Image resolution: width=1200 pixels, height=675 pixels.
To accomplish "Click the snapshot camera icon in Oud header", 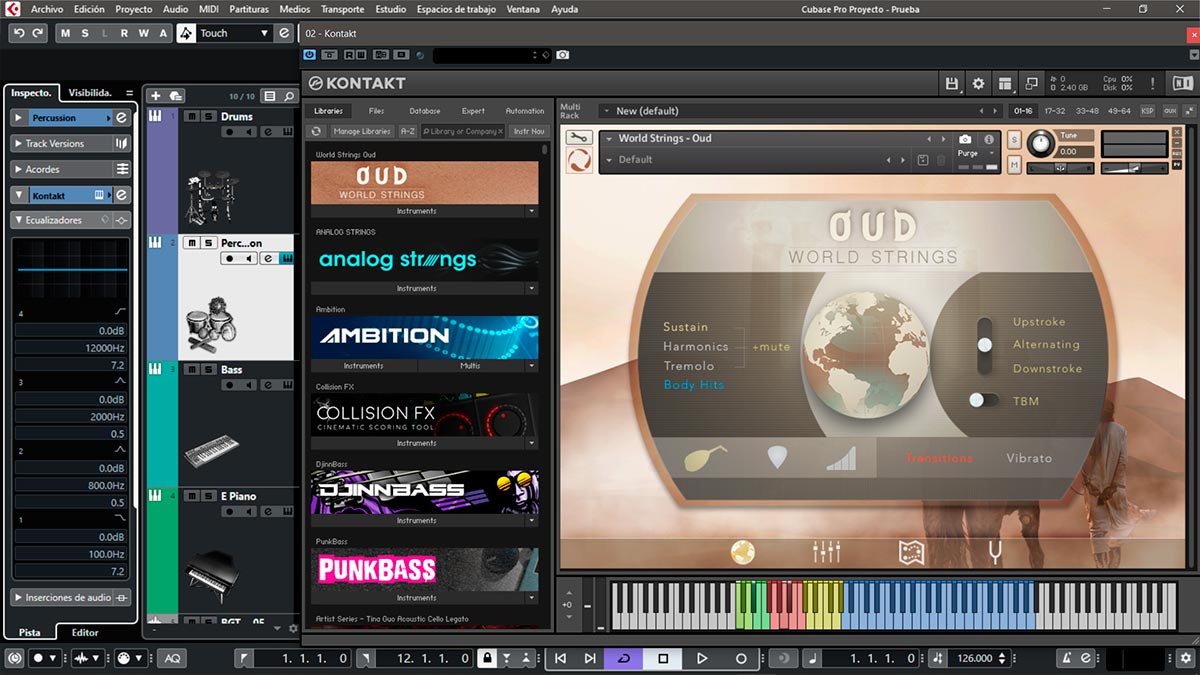I will point(965,139).
